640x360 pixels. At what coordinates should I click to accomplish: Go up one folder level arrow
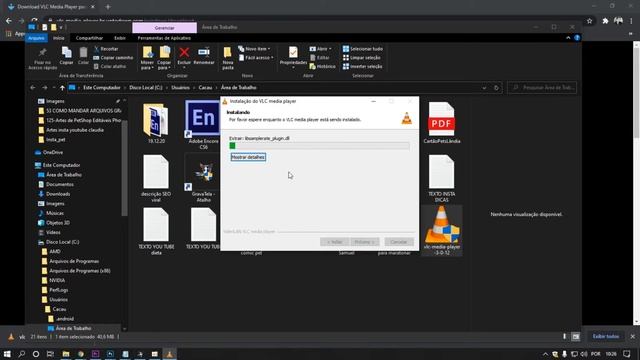point(62,87)
